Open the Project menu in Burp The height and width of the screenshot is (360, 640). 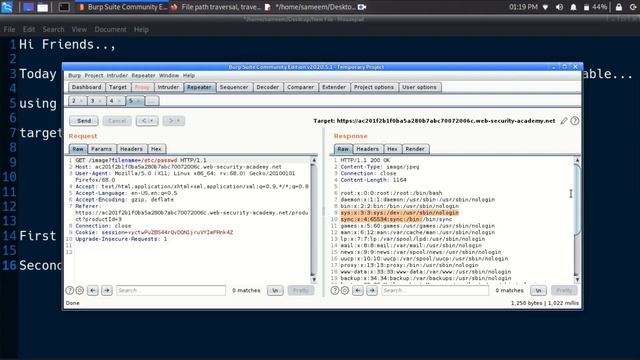pyautogui.click(x=93, y=76)
